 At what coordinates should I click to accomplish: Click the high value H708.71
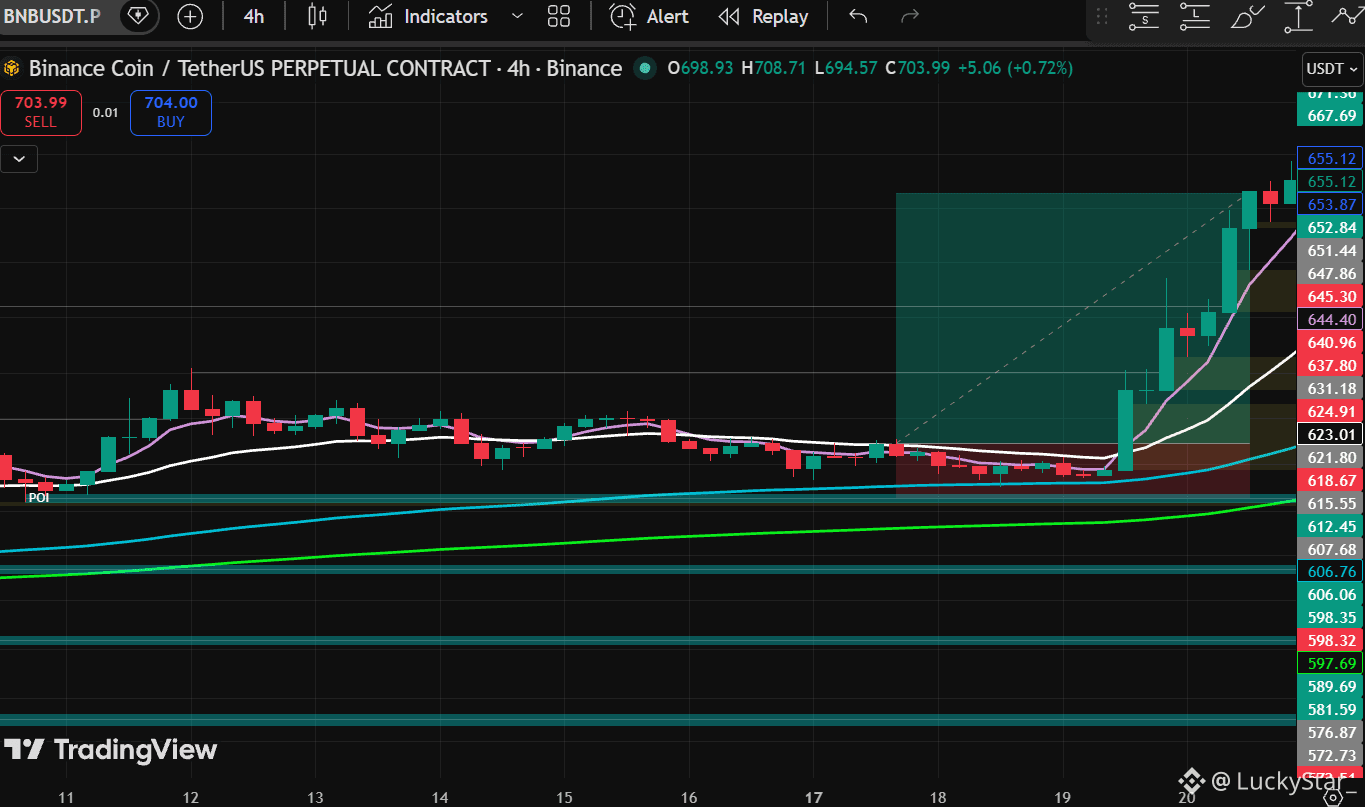coord(773,68)
